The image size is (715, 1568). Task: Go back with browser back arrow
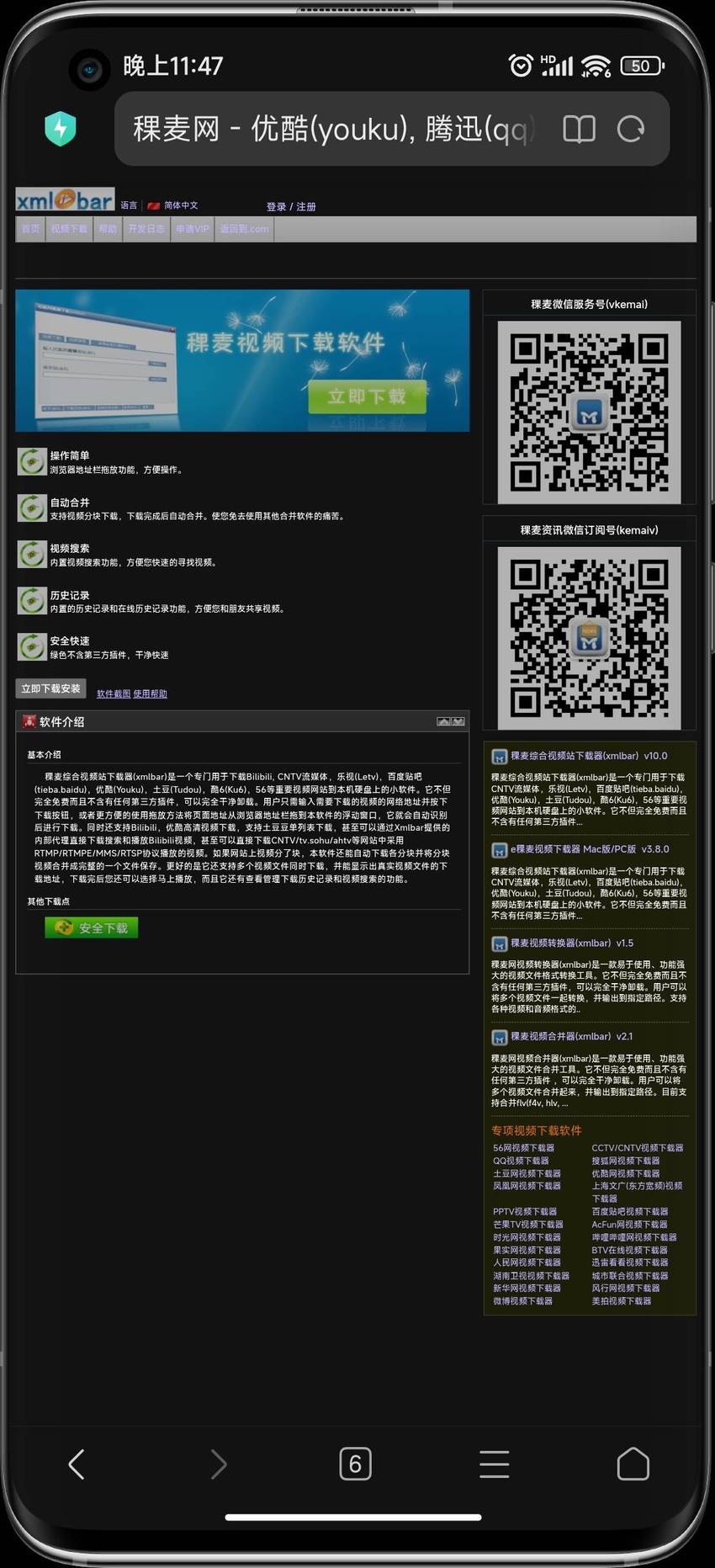[x=77, y=1464]
